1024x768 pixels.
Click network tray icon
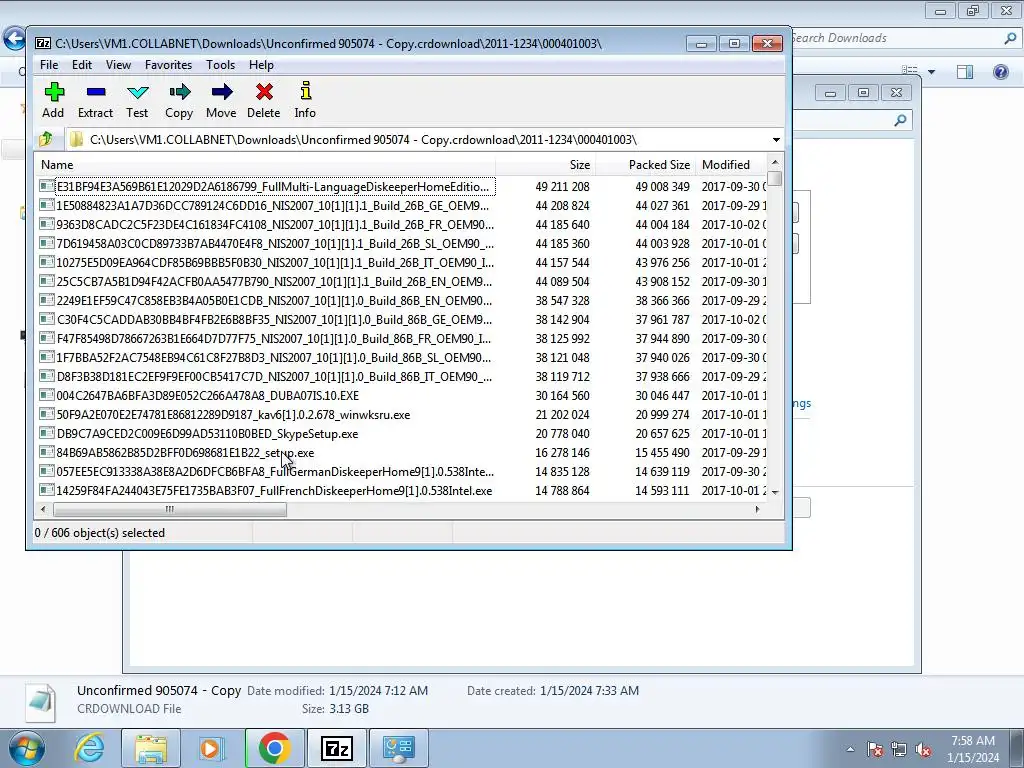tap(899, 749)
